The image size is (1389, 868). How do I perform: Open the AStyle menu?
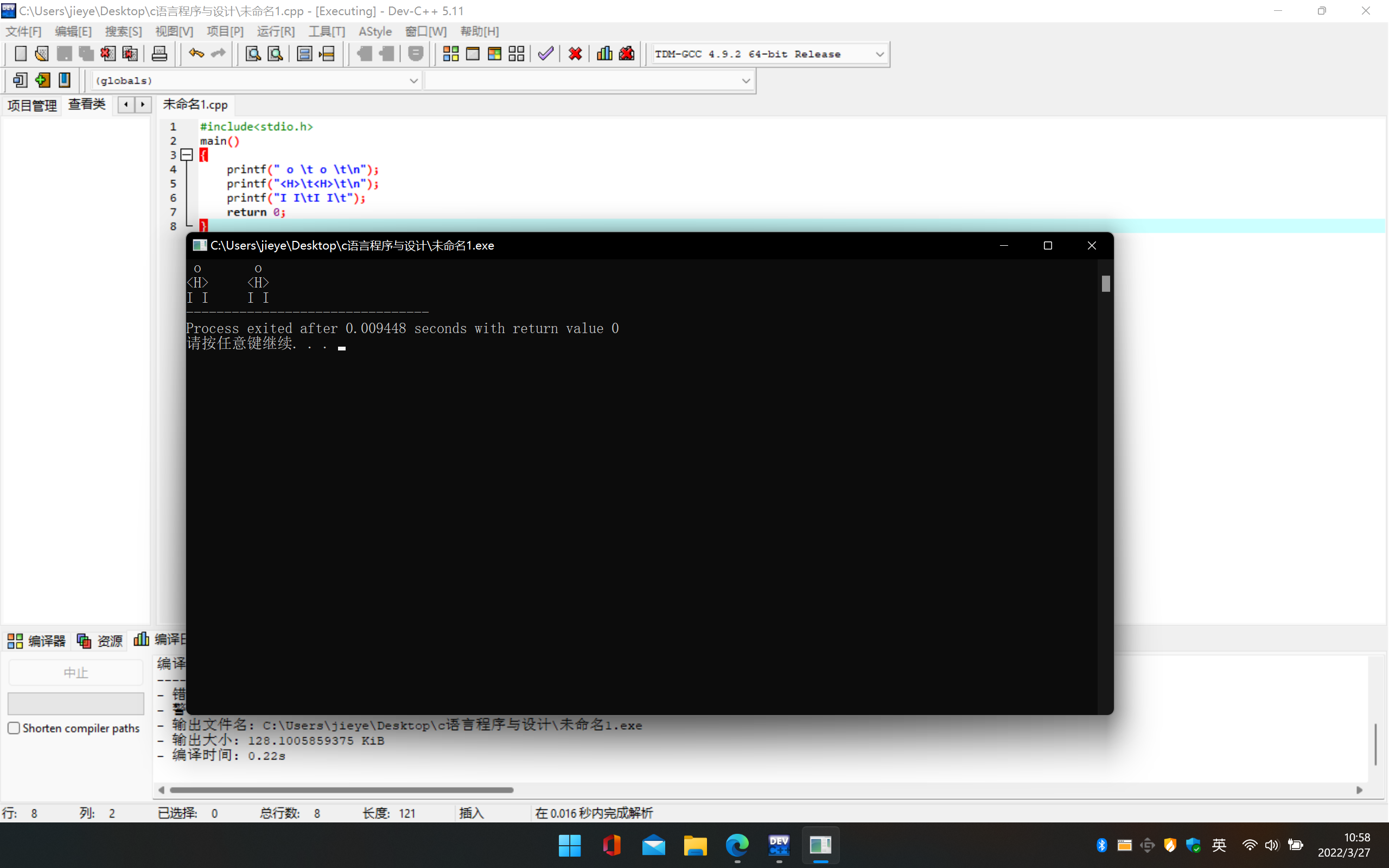coord(375,31)
